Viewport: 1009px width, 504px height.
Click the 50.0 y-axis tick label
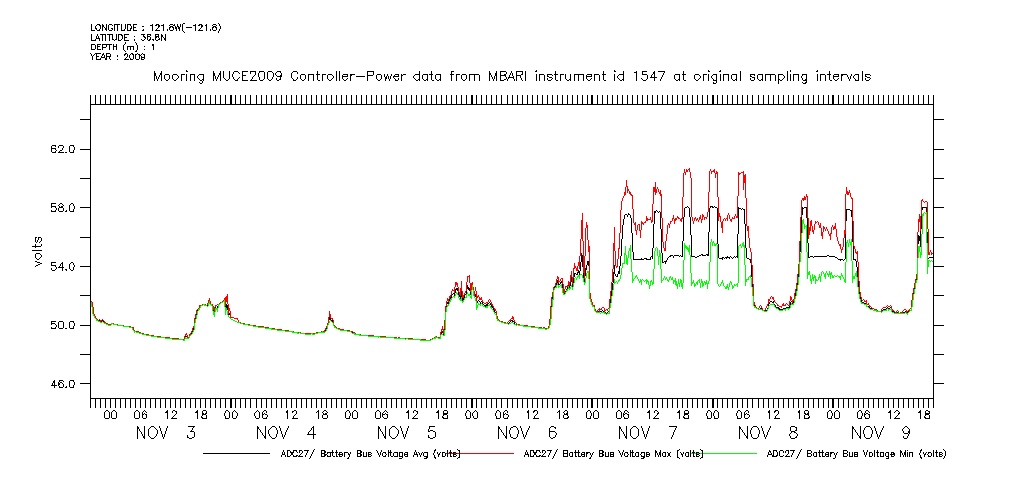[60, 326]
